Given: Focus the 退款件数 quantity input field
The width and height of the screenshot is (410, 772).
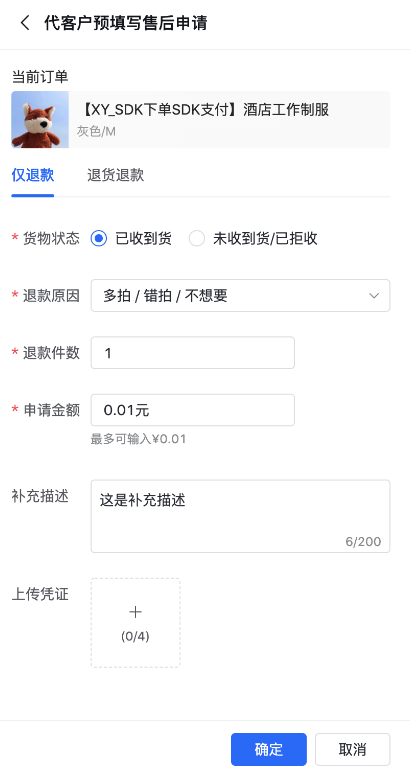Looking at the screenshot, I should pos(193,353).
